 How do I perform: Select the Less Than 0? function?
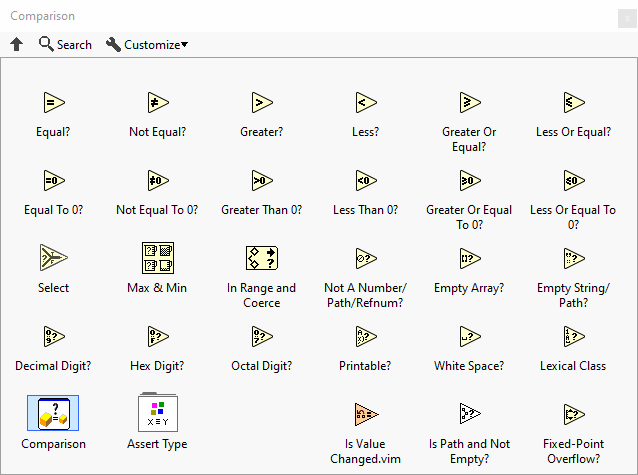click(x=365, y=180)
